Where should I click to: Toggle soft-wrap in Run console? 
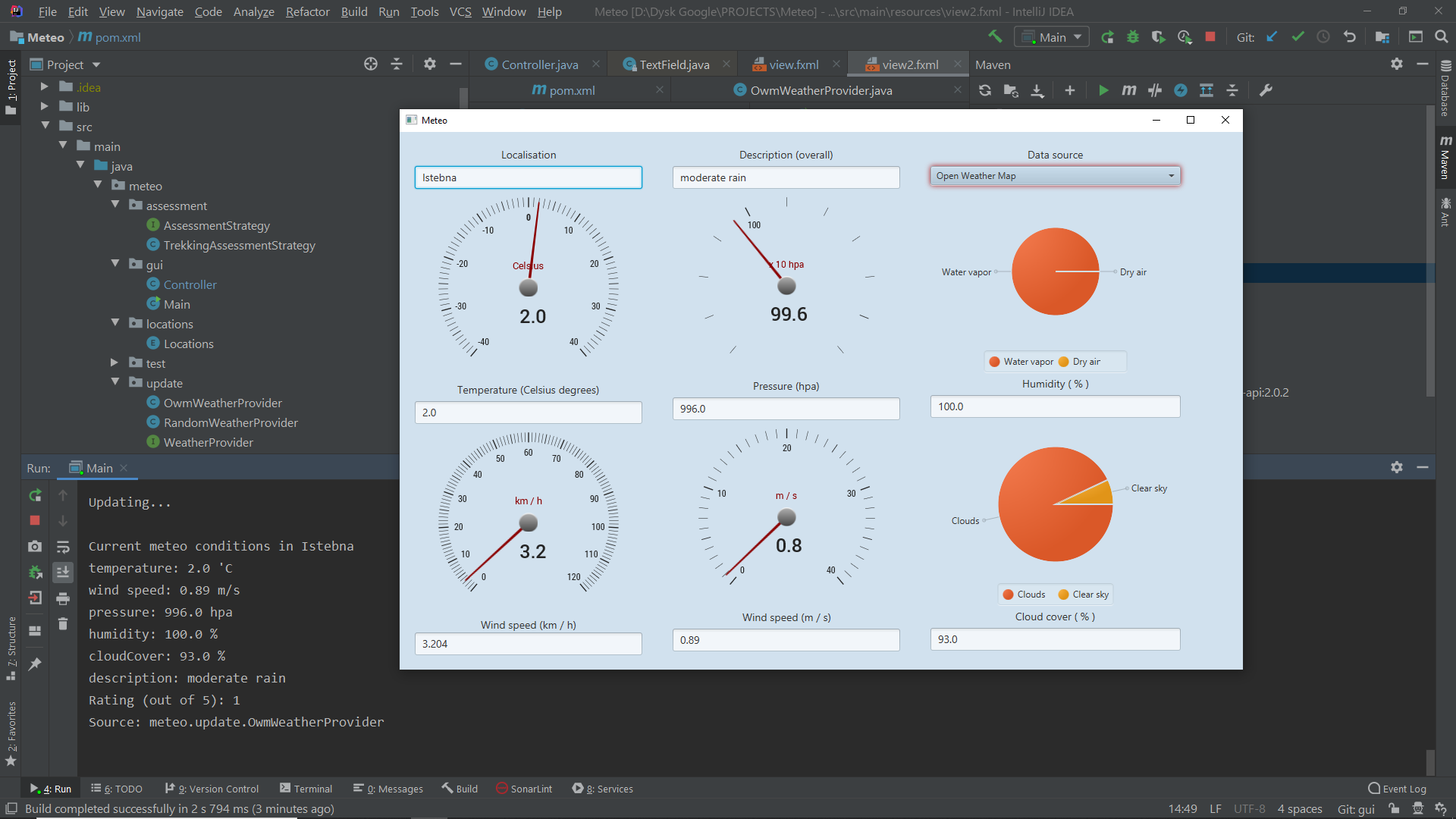click(x=63, y=547)
